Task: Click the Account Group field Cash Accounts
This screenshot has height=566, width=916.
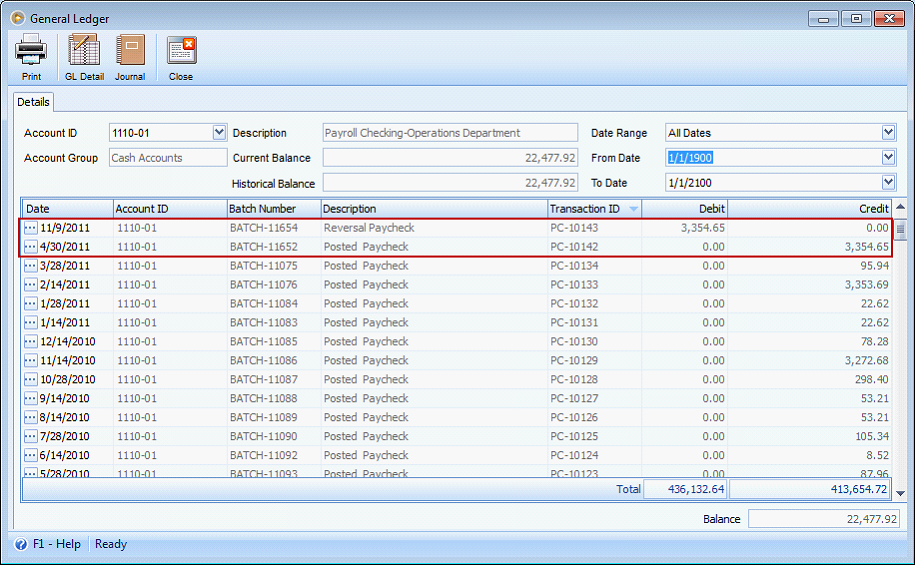Action: click(x=168, y=158)
